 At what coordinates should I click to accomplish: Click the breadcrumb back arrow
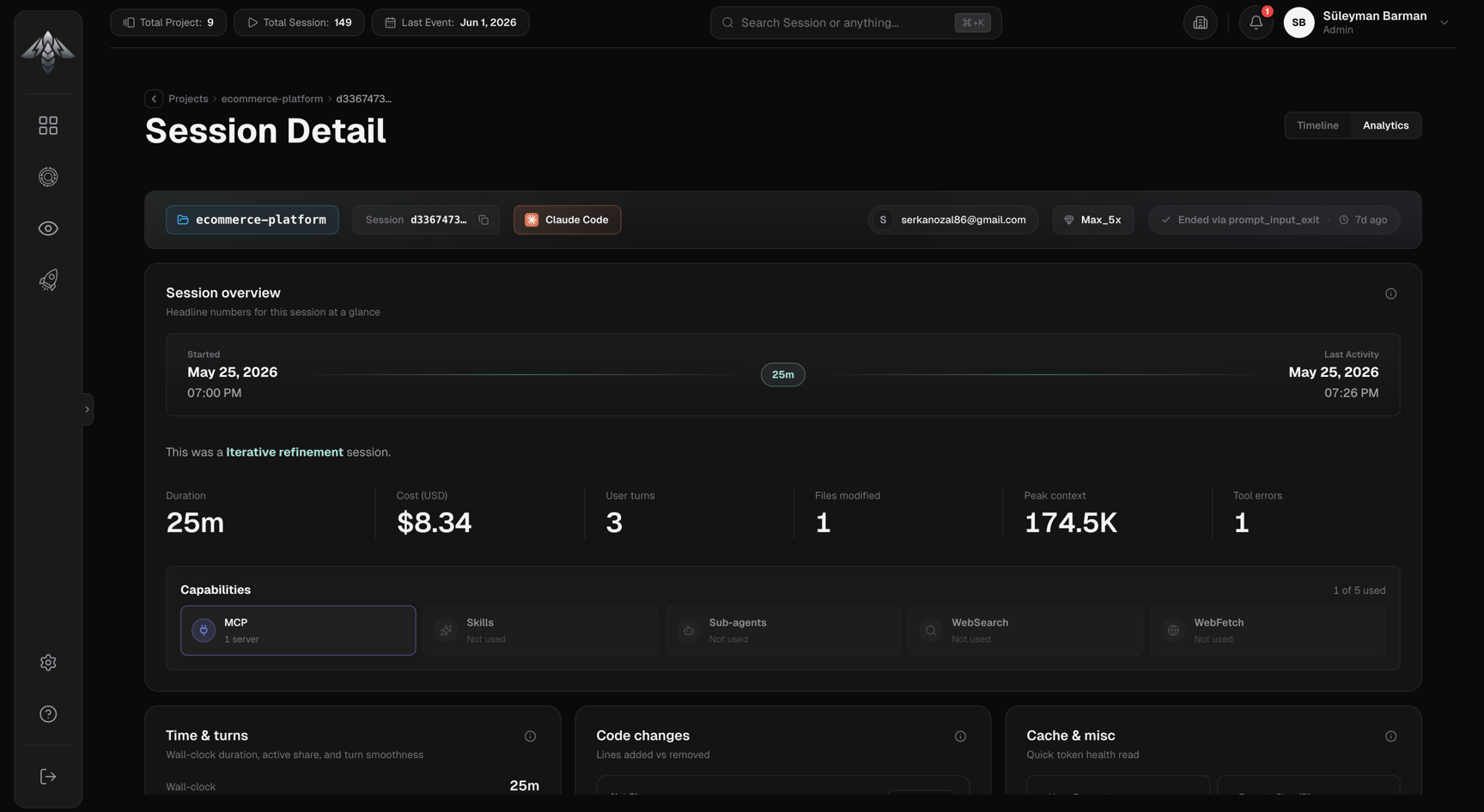pos(154,99)
